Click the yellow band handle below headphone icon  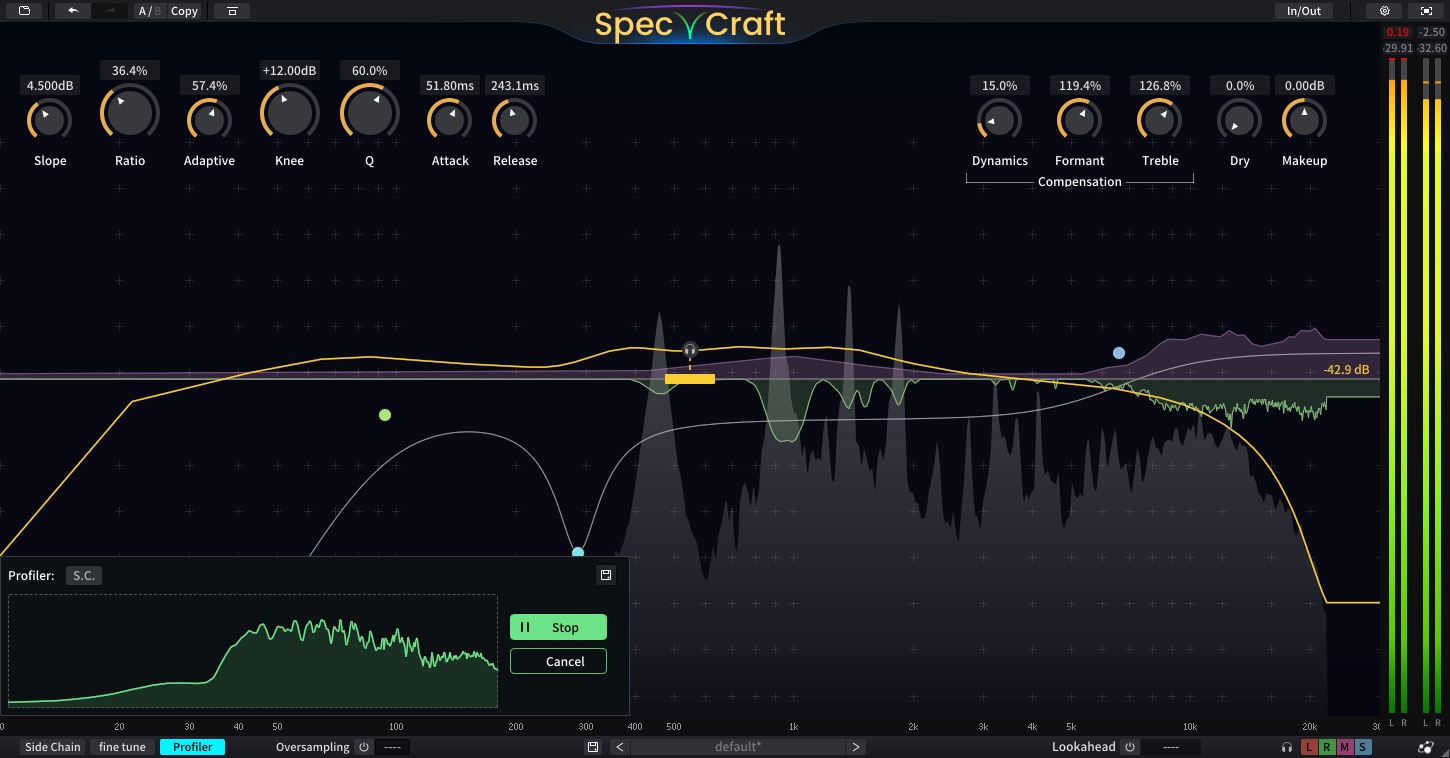pos(690,379)
